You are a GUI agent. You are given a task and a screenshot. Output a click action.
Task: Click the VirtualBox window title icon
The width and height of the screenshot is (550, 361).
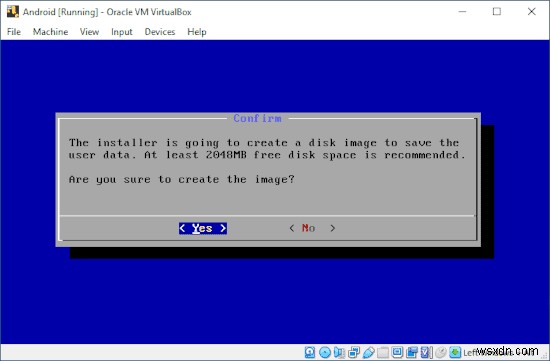(x=13, y=12)
